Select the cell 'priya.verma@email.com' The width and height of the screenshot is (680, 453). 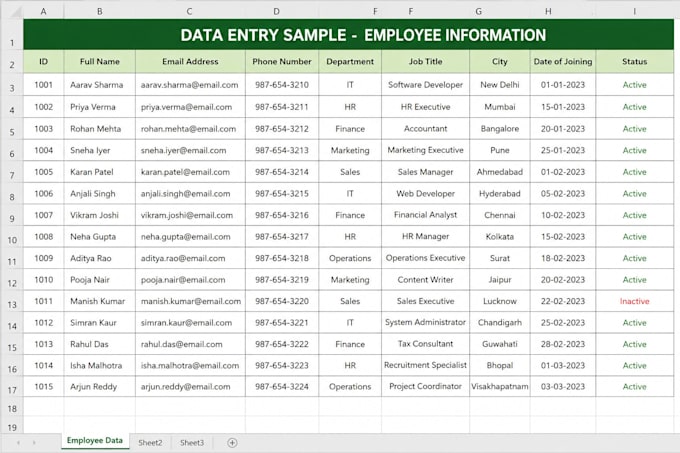click(190, 107)
